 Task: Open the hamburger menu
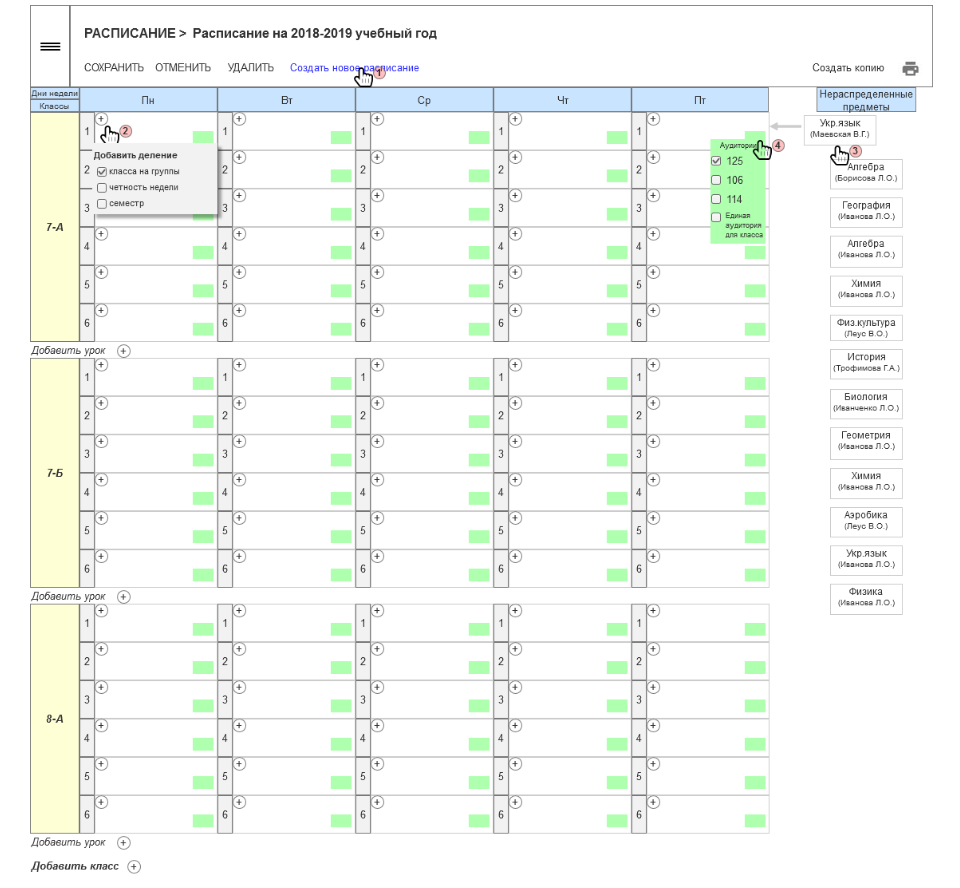pyautogui.click(x=50, y=47)
